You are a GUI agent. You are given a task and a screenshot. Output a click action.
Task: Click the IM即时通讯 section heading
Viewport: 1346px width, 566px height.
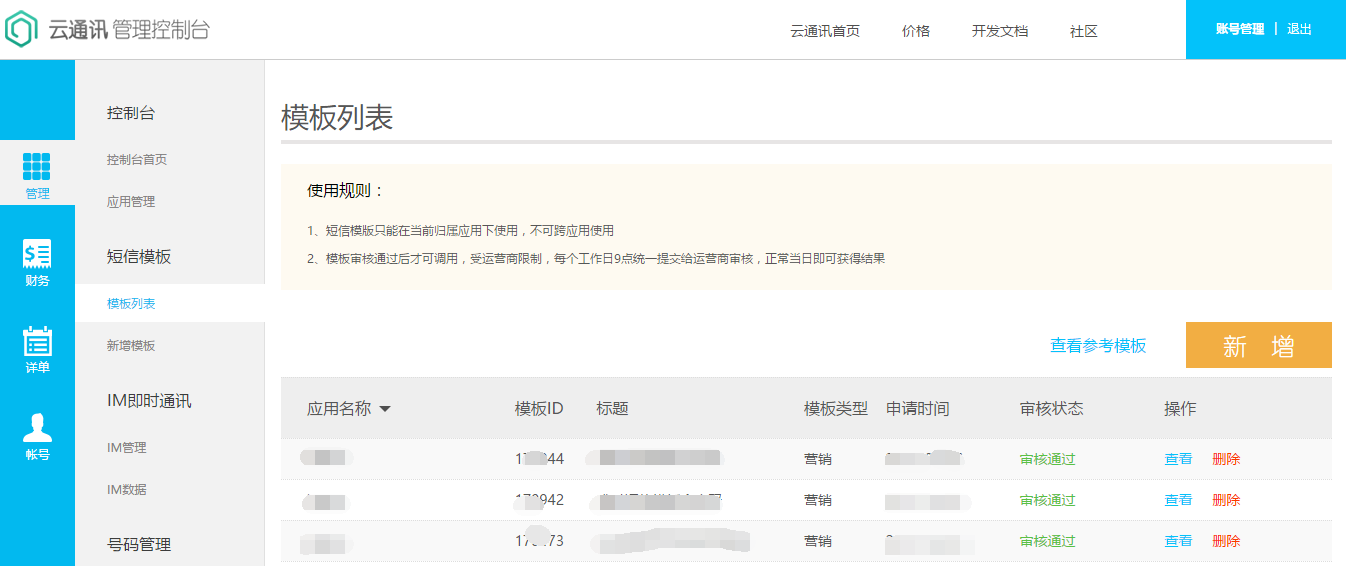click(x=149, y=401)
